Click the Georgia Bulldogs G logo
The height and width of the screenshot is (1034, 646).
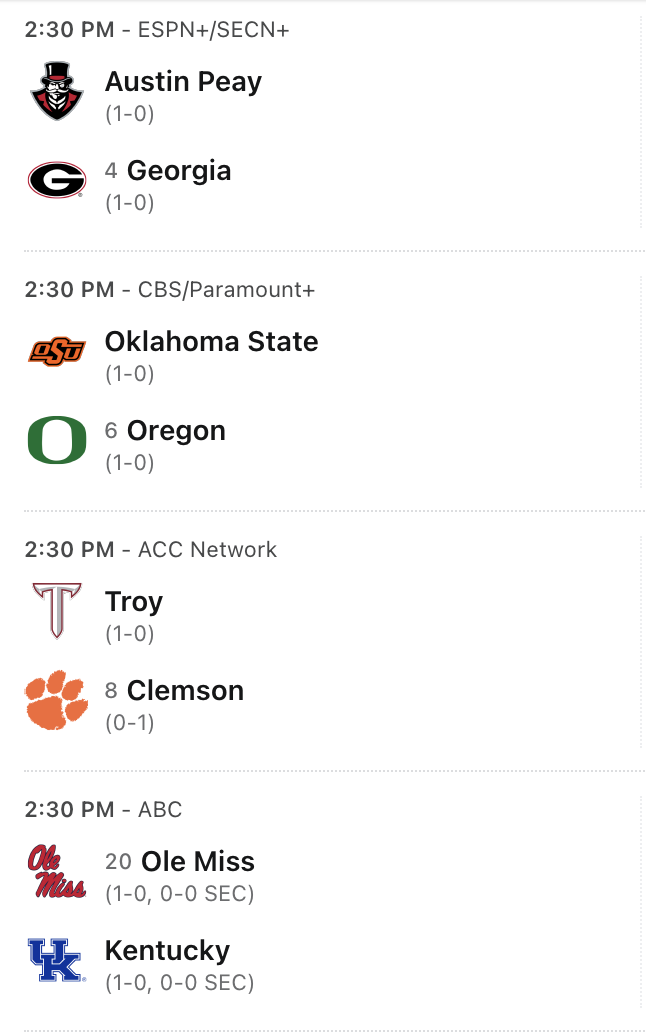point(56,181)
